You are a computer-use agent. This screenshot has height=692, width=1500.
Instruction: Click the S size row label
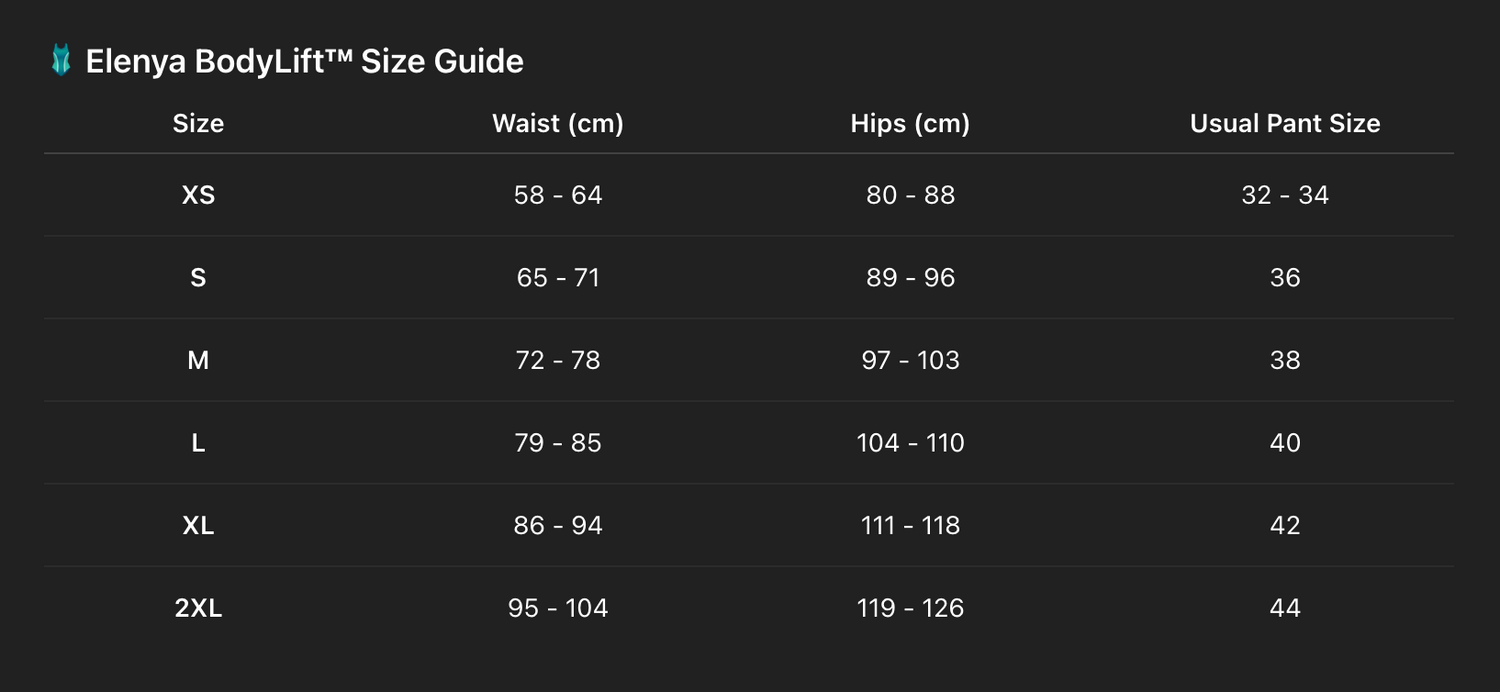click(198, 277)
